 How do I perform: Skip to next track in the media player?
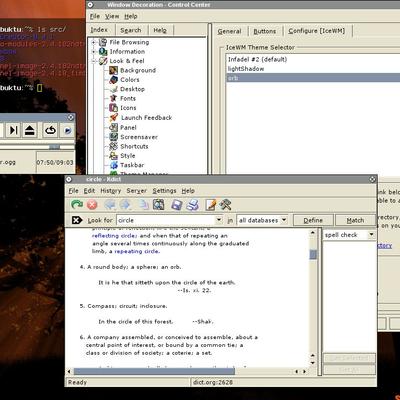click(13, 130)
